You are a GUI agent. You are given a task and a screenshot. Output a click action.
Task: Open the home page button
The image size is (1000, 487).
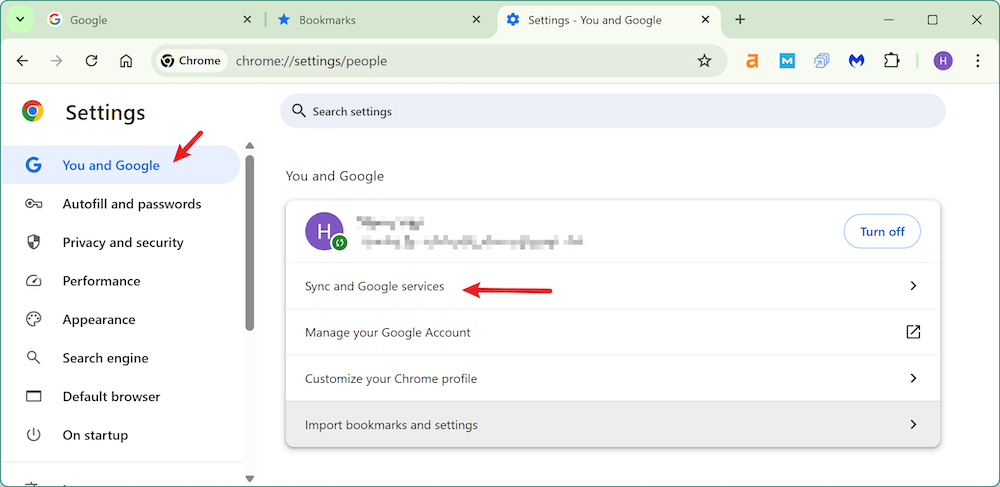(126, 61)
